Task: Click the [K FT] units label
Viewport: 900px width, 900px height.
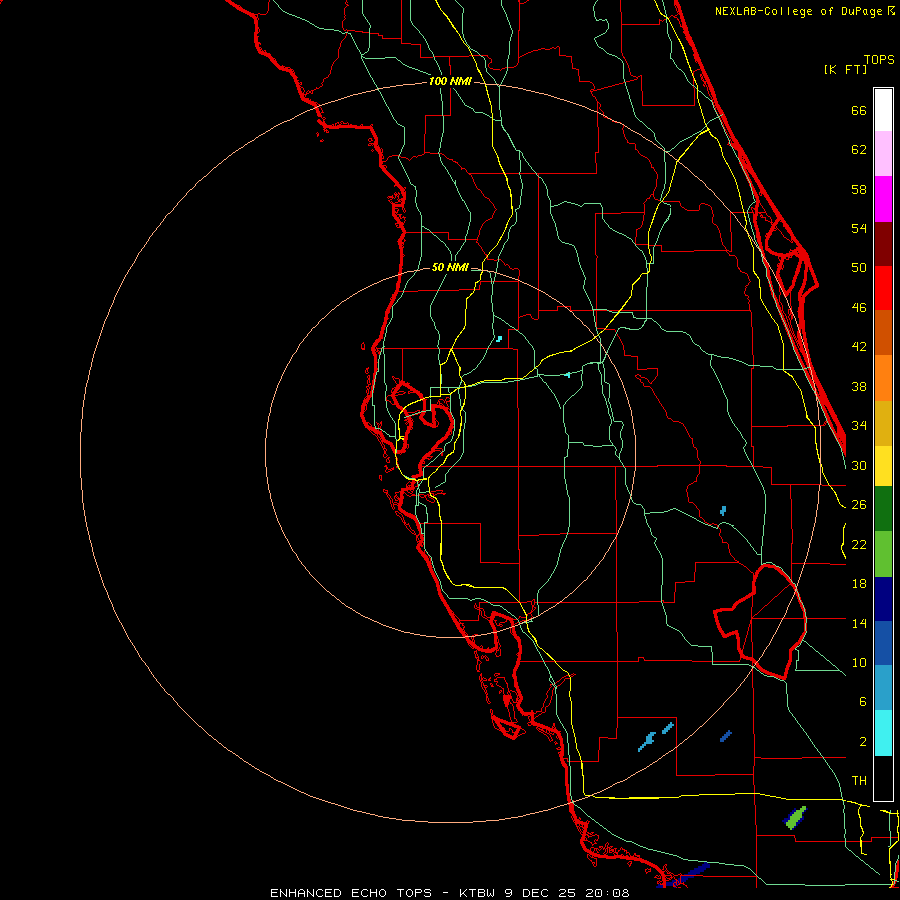Action: tap(845, 69)
